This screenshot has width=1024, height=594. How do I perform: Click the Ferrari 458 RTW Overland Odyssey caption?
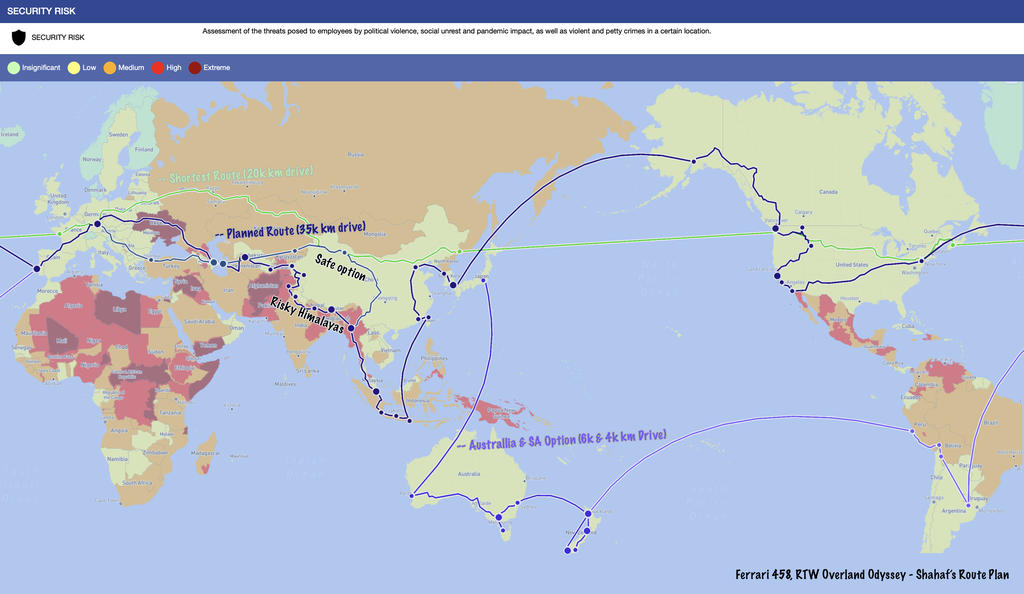click(872, 575)
